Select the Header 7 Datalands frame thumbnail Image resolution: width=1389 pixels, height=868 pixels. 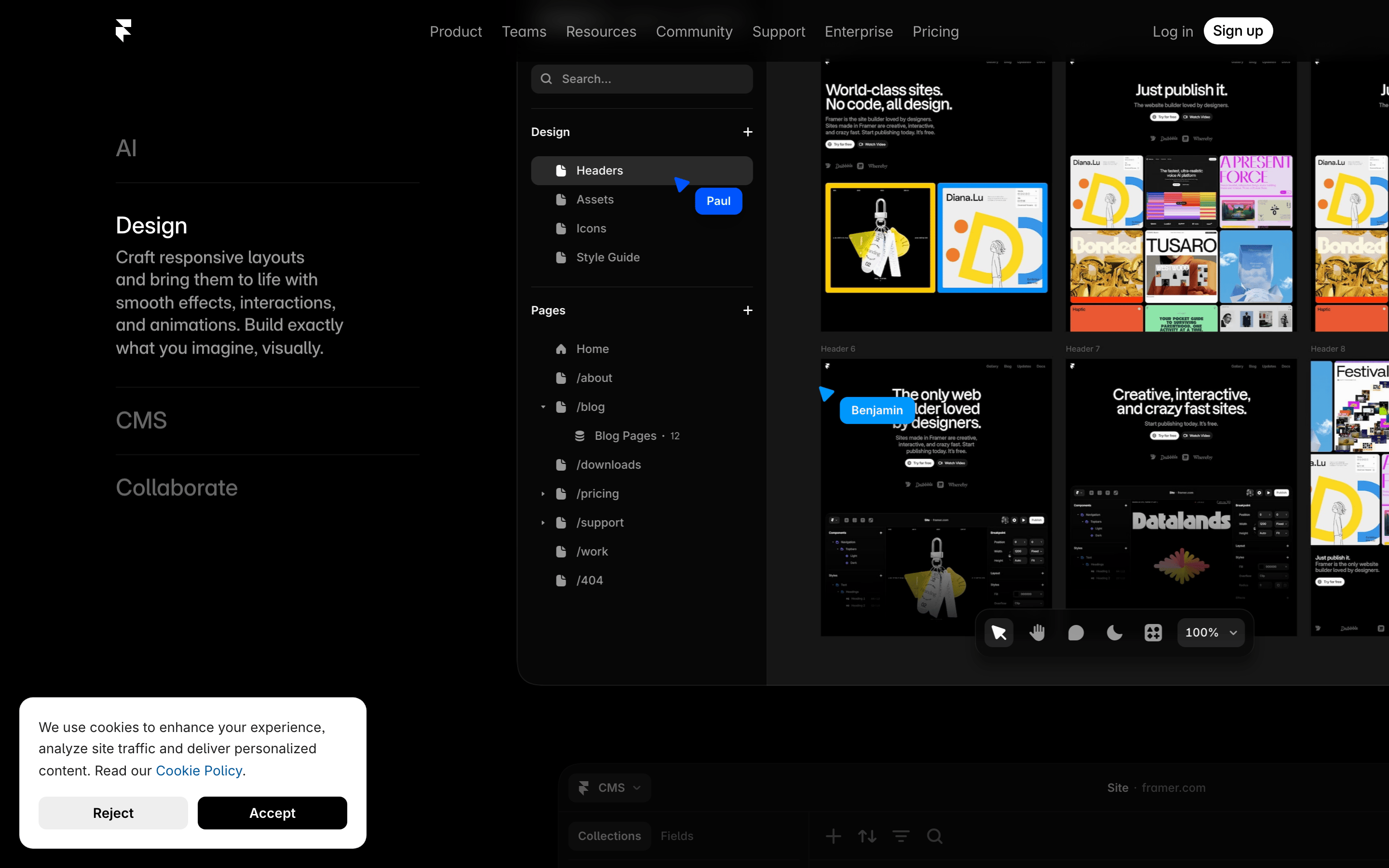pos(1181,497)
